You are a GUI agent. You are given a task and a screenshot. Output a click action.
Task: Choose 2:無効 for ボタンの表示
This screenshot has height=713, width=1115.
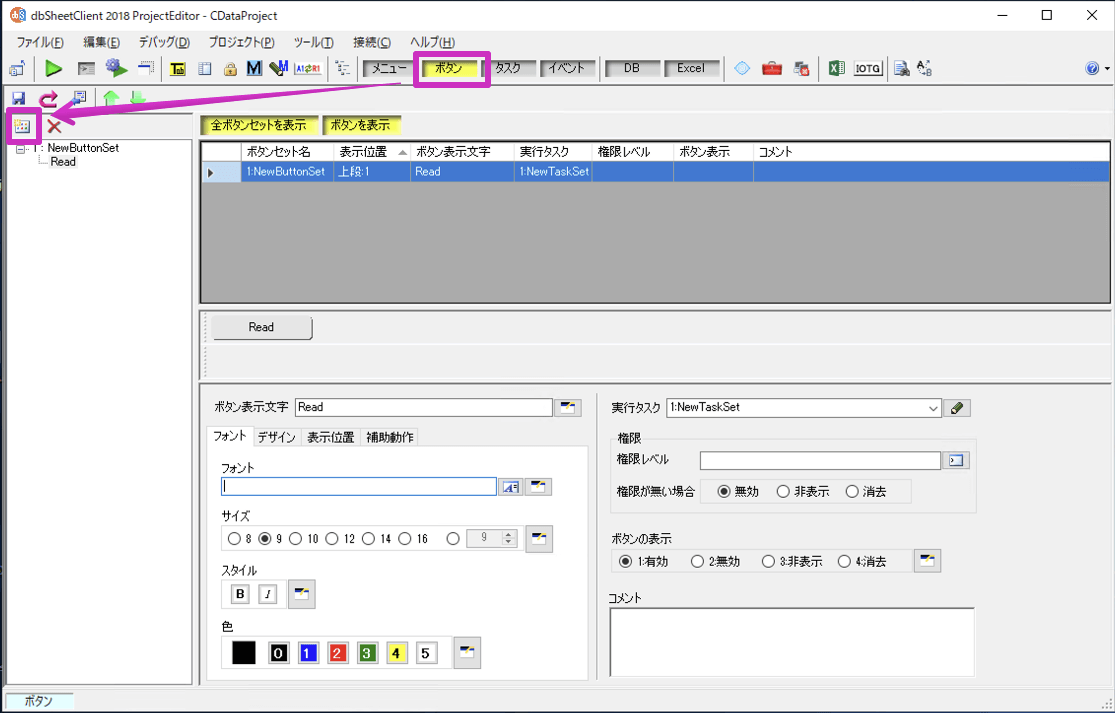(x=697, y=562)
